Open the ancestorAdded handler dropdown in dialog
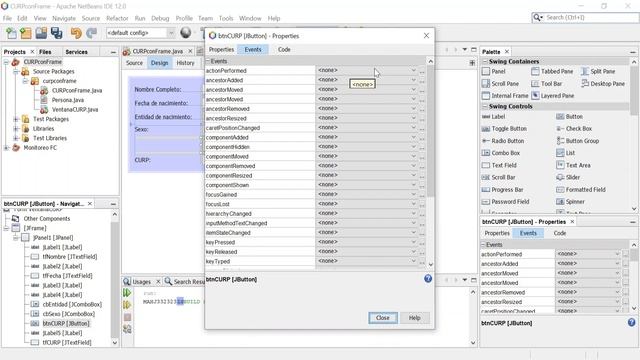640x360 pixels. coord(413,80)
